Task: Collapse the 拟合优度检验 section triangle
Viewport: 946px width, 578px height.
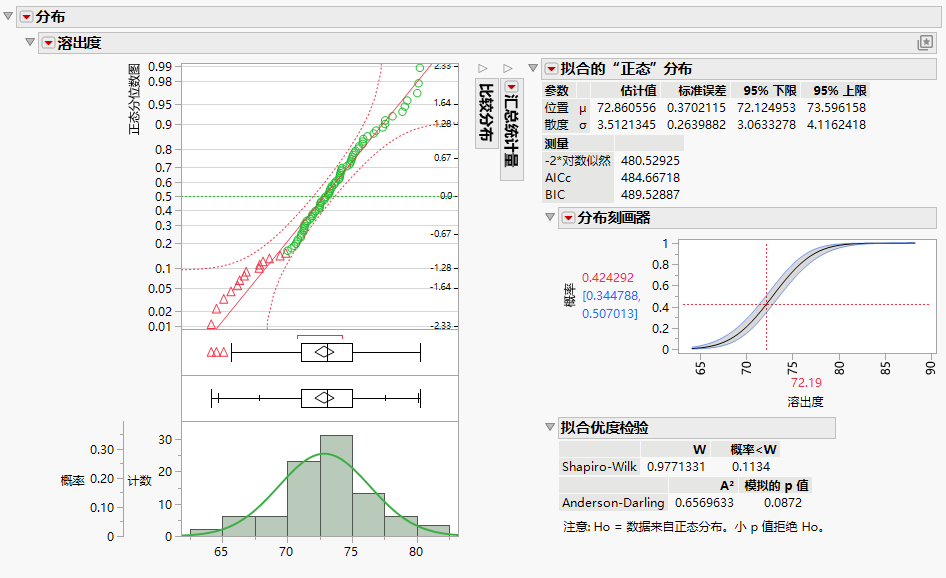Action: pos(550,427)
